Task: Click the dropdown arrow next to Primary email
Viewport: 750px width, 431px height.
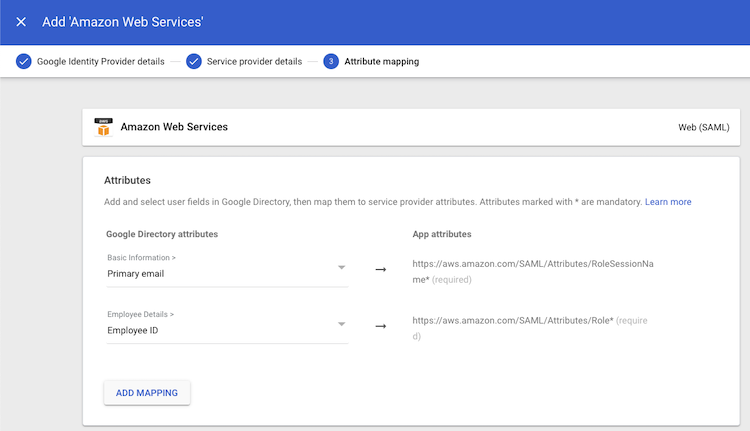Action: (342, 267)
